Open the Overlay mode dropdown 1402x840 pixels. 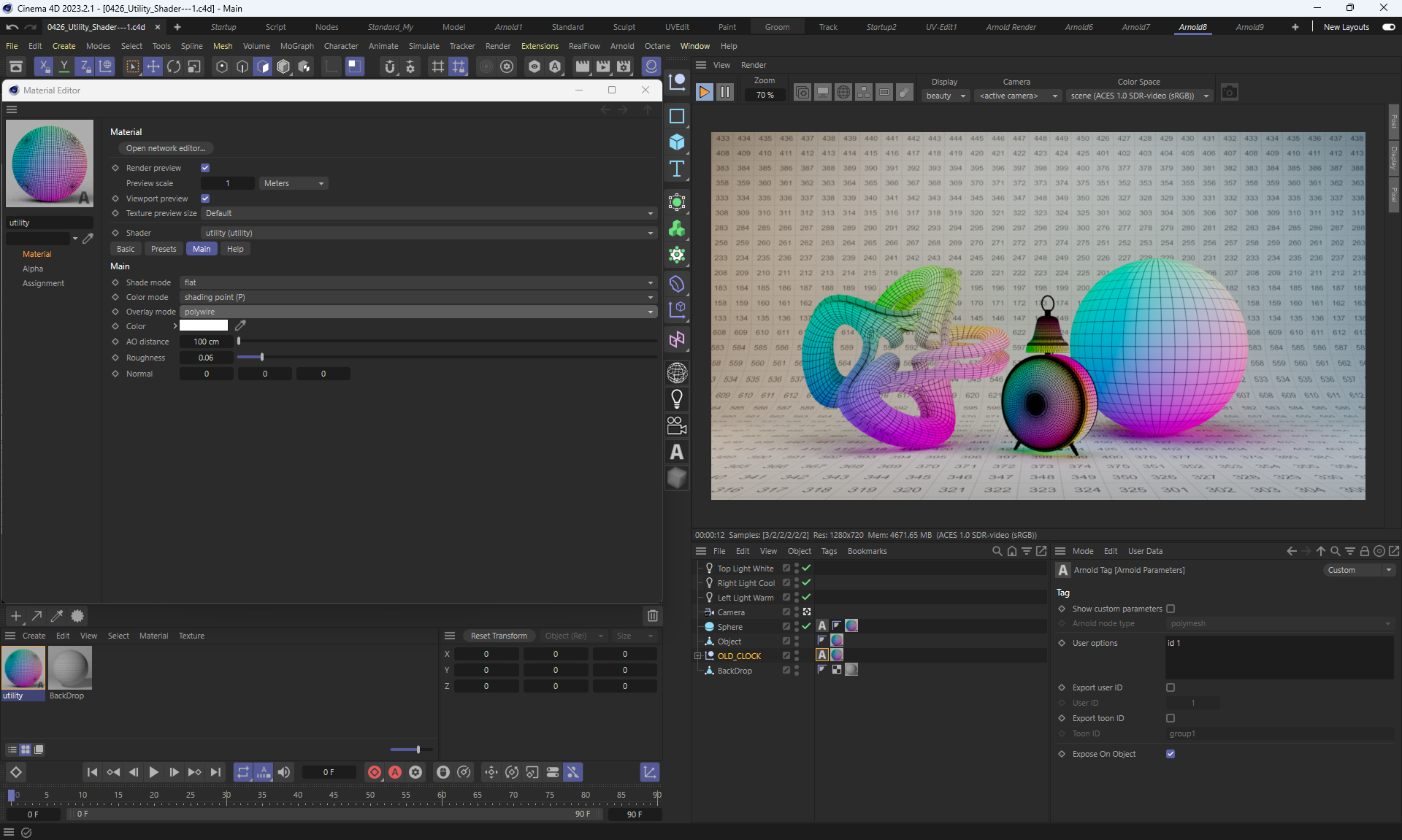coord(418,312)
